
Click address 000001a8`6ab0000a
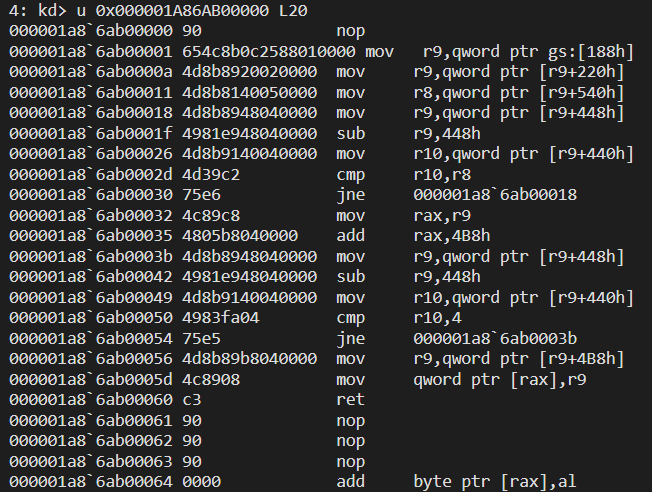[91, 72]
